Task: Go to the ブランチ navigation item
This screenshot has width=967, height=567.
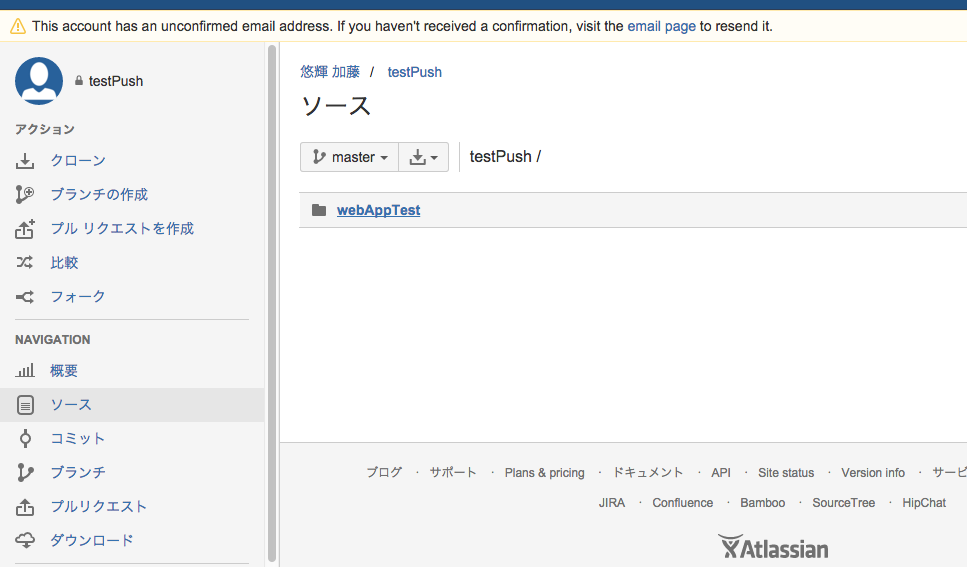Action: coord(78,472)
